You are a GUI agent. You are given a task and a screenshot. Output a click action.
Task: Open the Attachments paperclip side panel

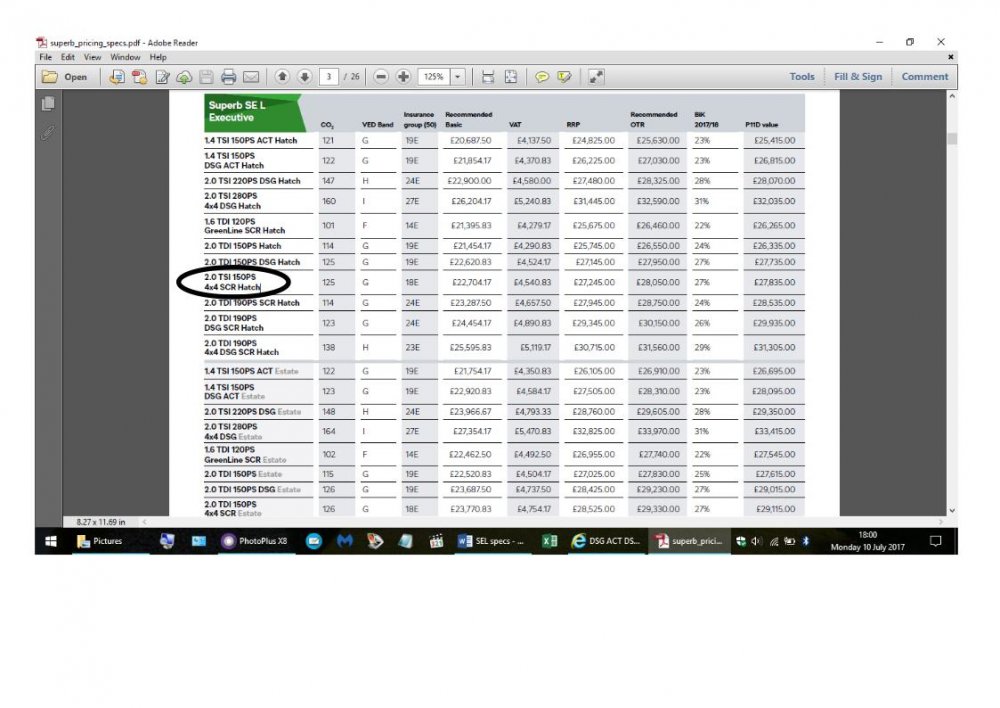[x=48, y=133]
